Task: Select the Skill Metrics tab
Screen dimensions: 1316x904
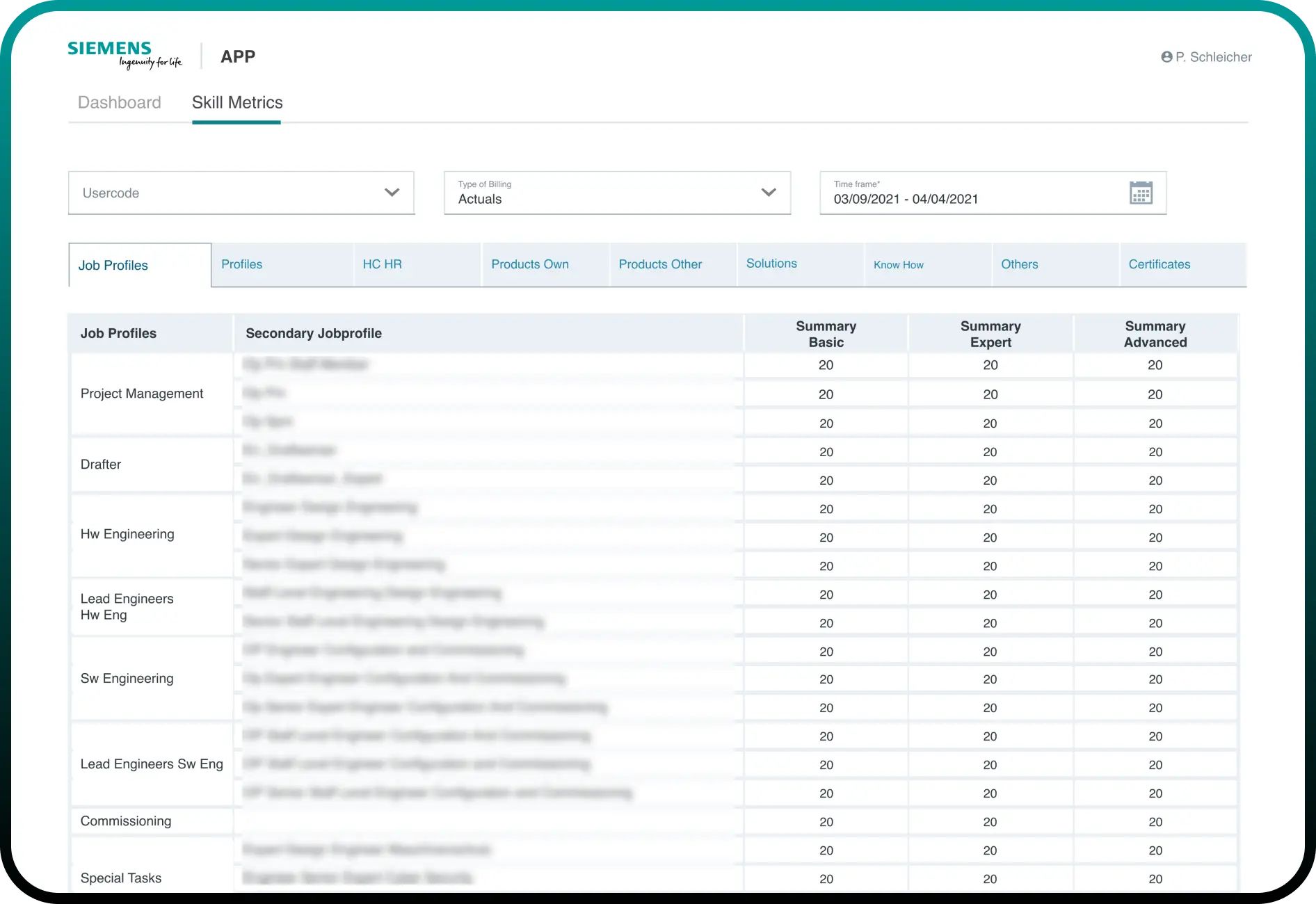Action: [237, 103]
